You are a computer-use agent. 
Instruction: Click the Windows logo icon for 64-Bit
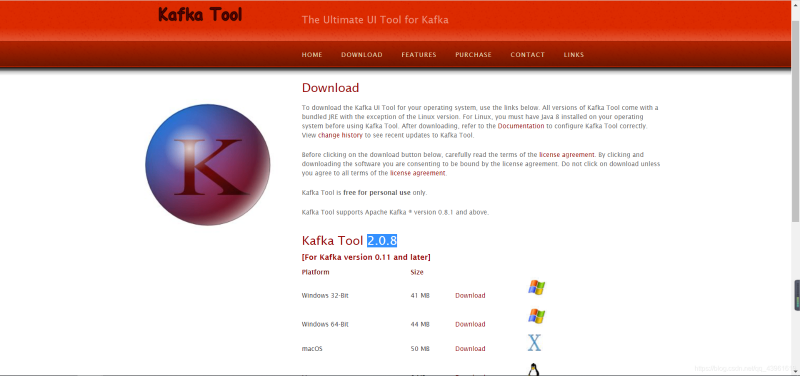pos(536,316)
